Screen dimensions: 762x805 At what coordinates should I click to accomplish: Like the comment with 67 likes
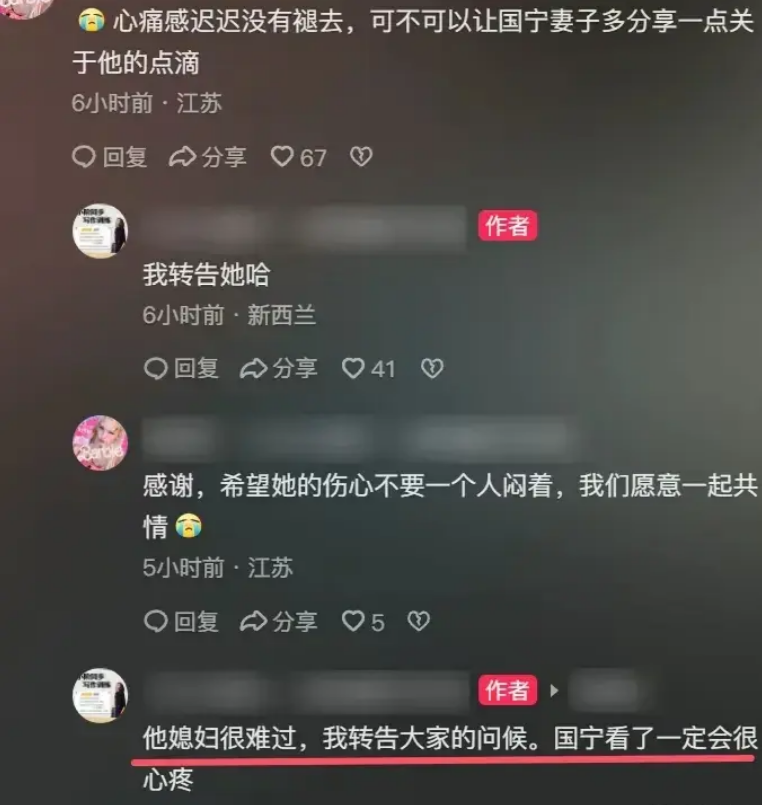298,157
